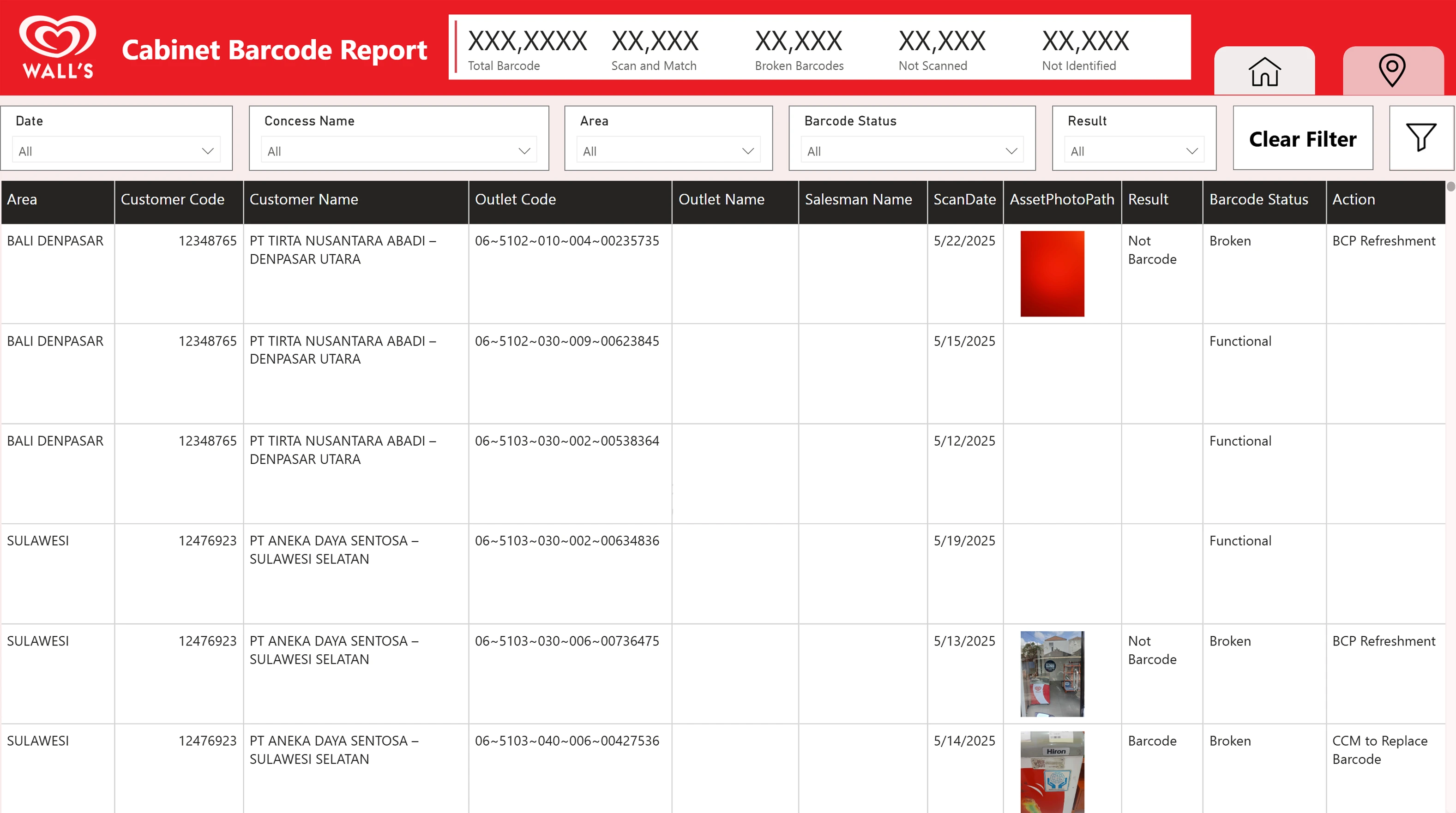Open the map location pin tab

pyautogui.click(x=1391, y=71)
